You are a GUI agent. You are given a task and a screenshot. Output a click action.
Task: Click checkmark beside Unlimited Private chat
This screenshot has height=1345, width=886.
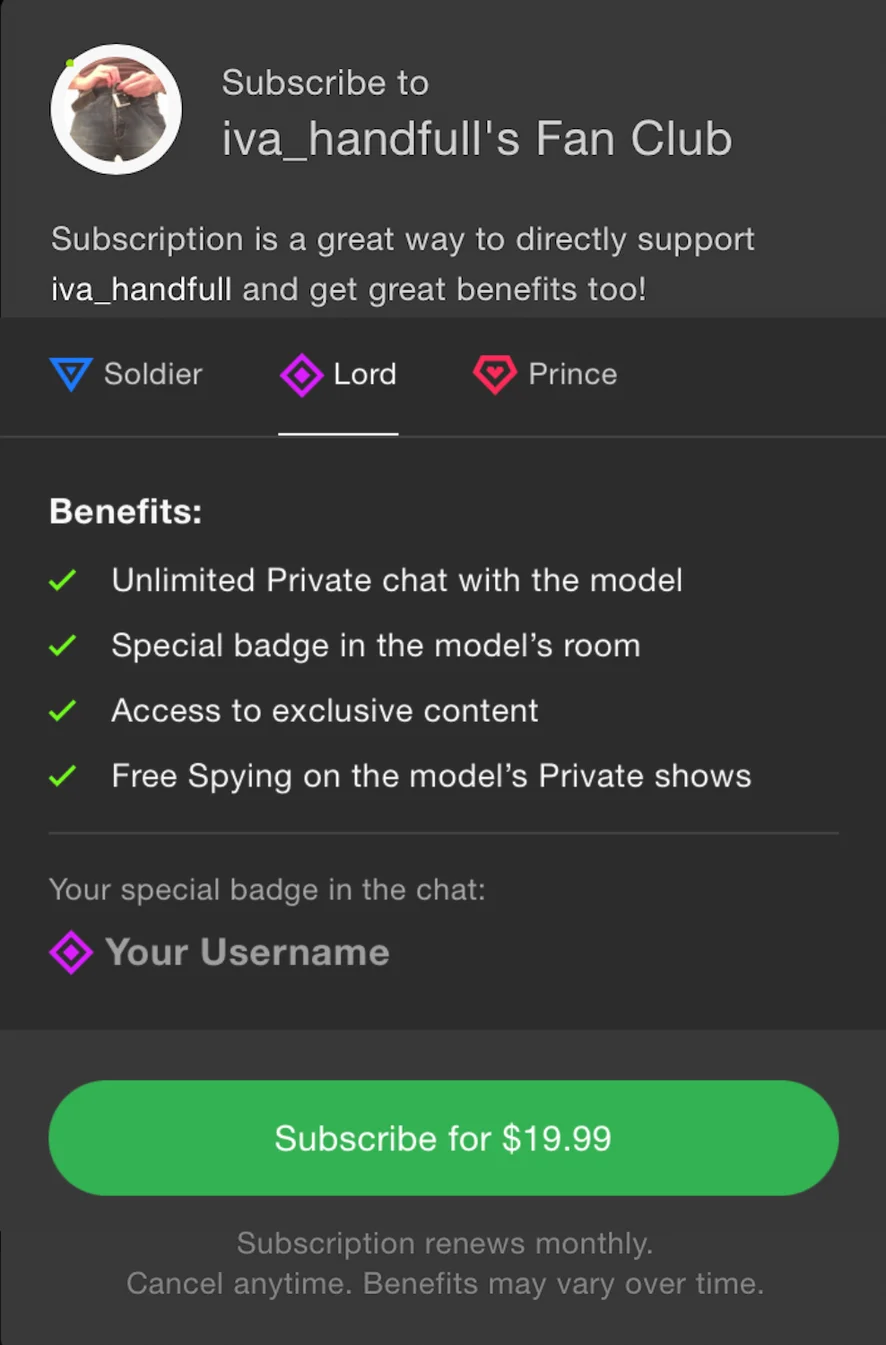point(63,580)
